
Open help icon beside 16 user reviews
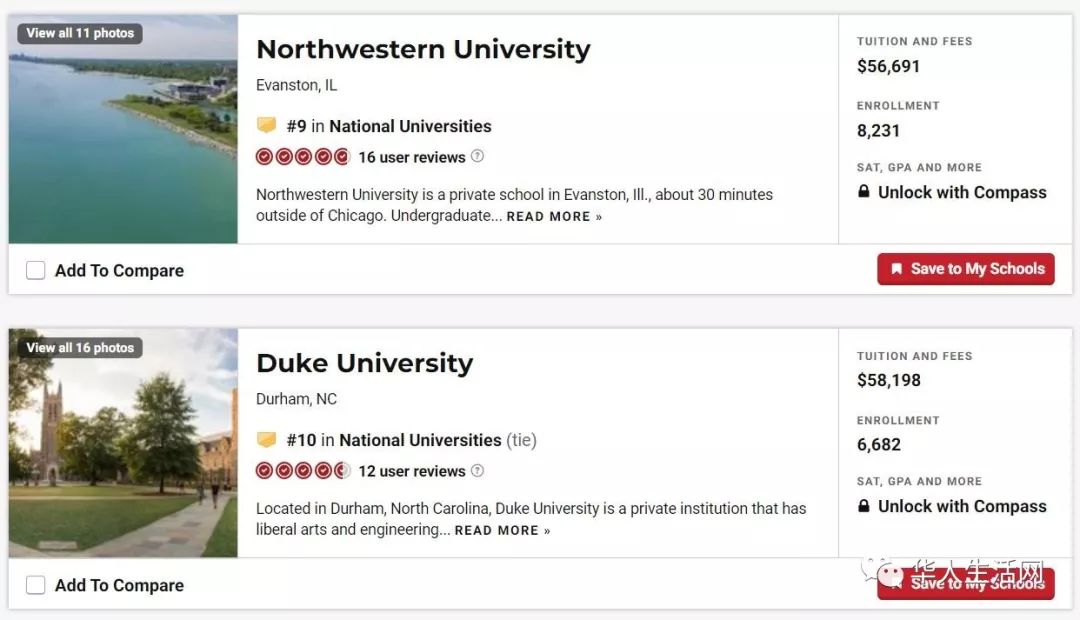(x=477, y=156)
